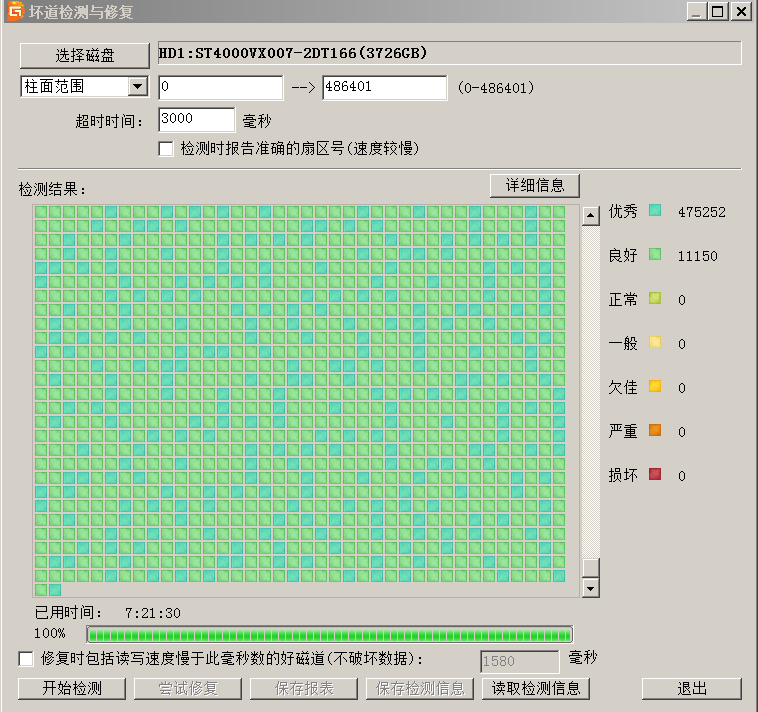The width and height of the screenshot is (758, 712).
Task: Click the results scrollbar thumb
Action: 591,567
